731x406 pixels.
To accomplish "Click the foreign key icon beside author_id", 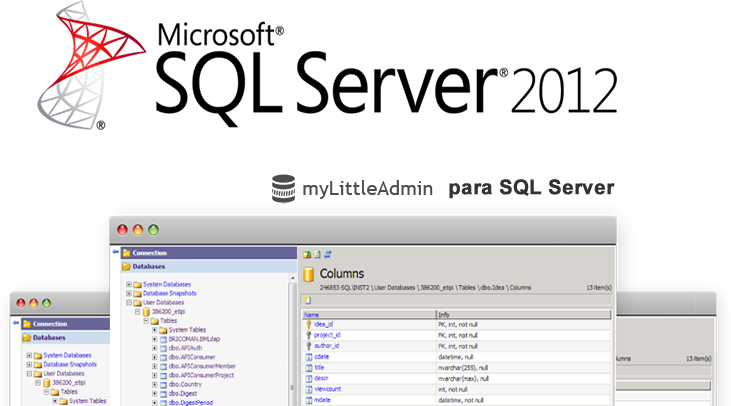I will [x=308, y=346].
